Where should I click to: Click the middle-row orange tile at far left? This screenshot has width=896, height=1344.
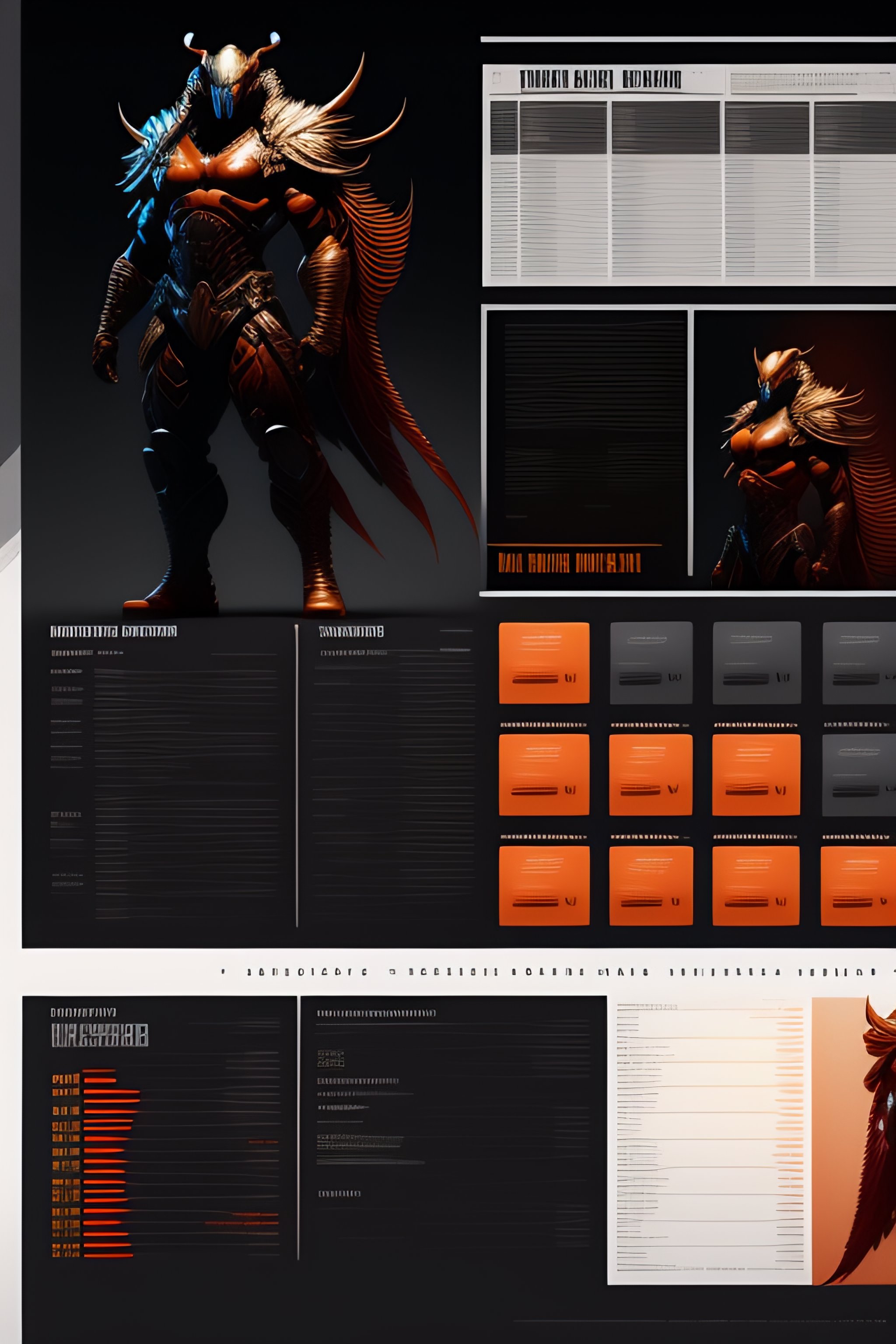[x=543, y=774]
